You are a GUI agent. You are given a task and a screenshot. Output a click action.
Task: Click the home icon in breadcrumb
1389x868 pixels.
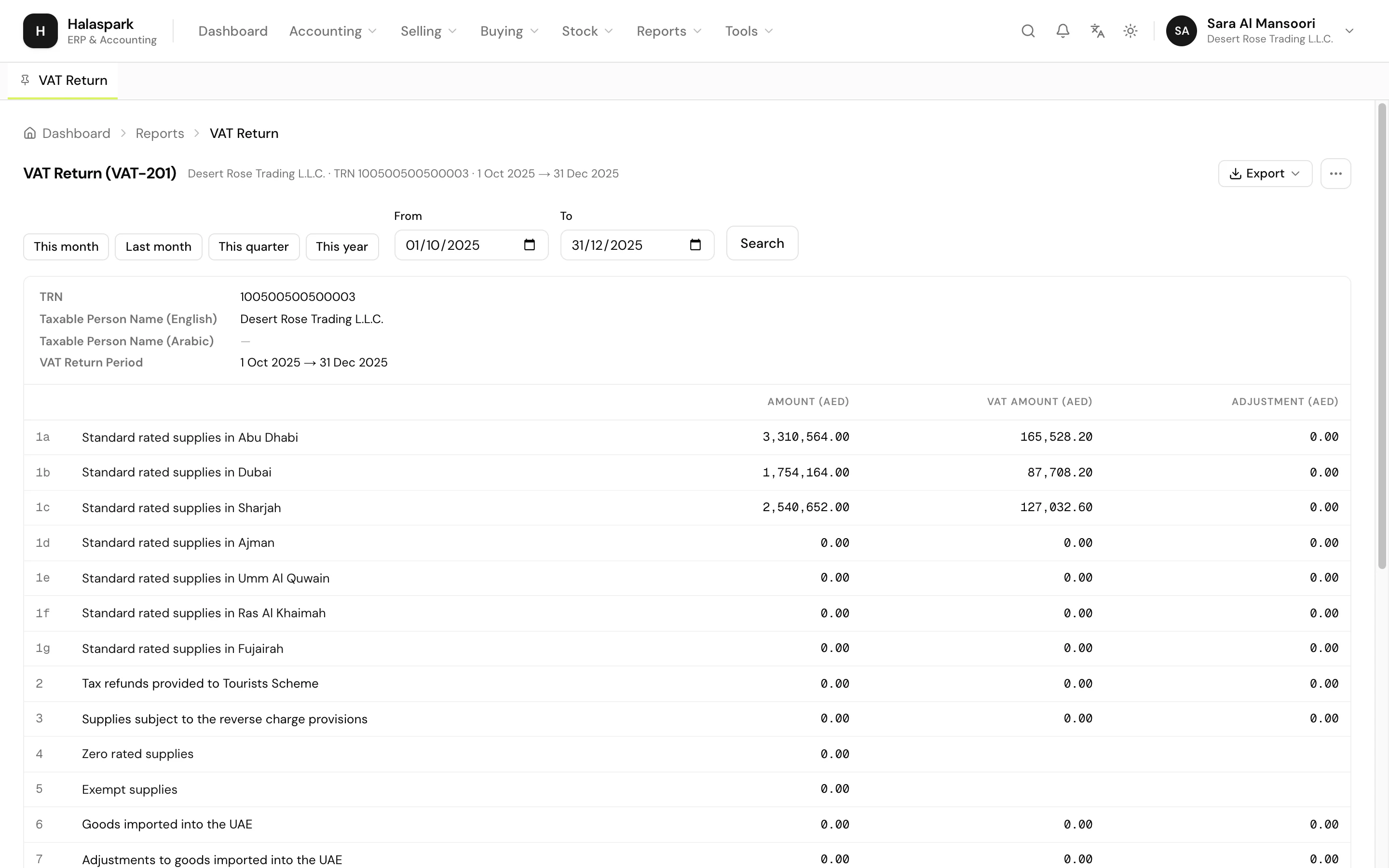pyautogui.click(x=30, y=133)
